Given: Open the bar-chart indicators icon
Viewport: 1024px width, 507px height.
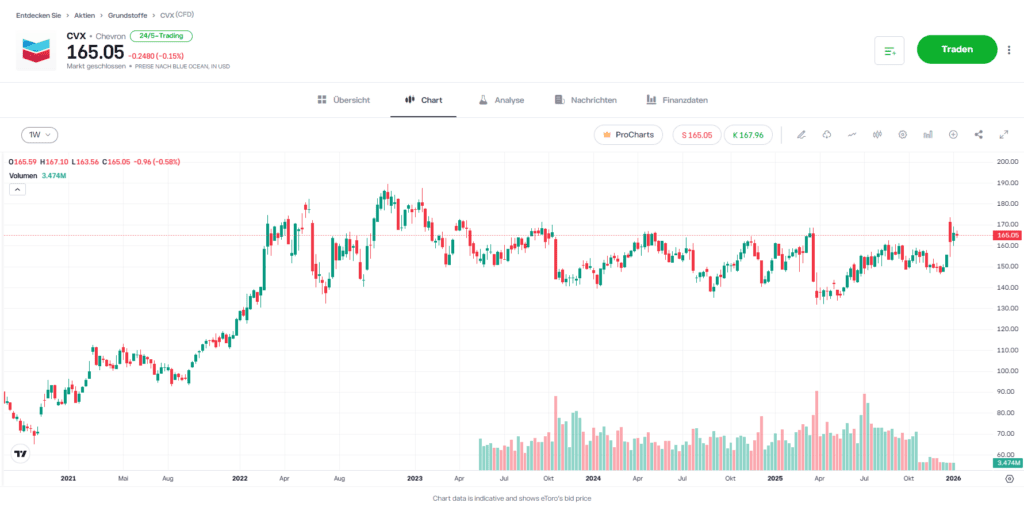Looking at the screenshot, I should click(928, 135).
